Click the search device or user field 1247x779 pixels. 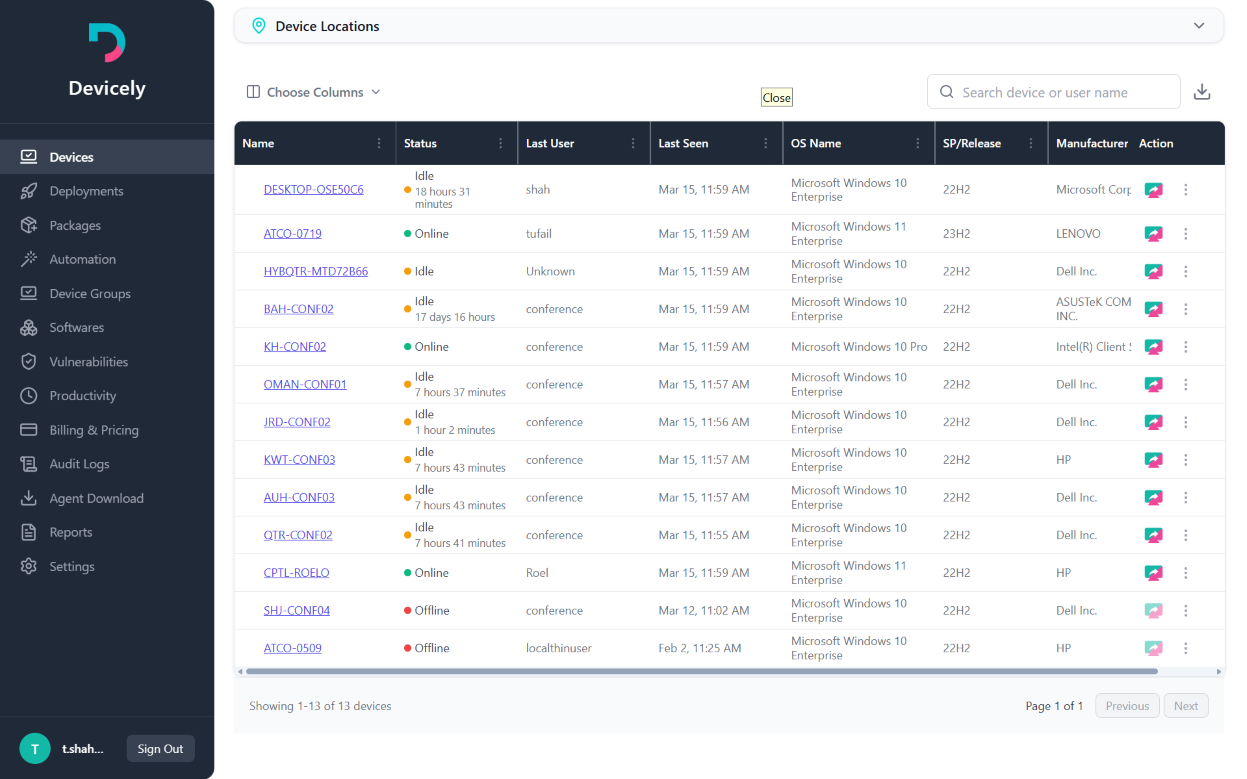coord(1053,91)
